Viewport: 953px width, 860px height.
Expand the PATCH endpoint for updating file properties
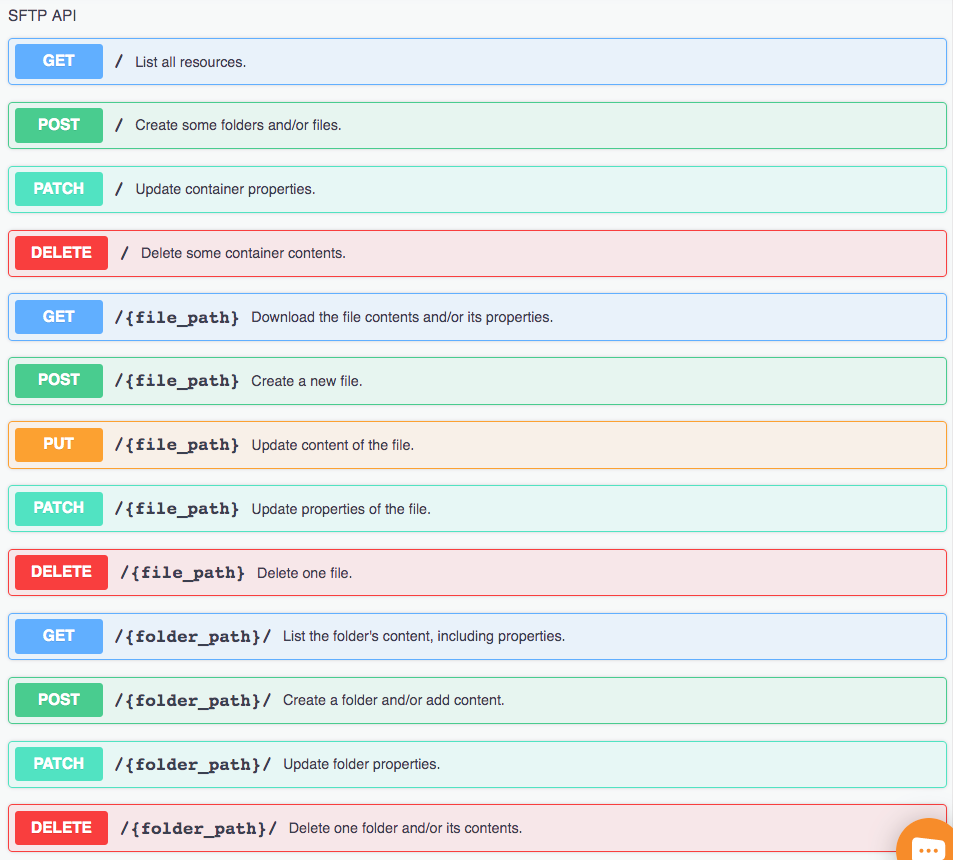click(500, 508)
